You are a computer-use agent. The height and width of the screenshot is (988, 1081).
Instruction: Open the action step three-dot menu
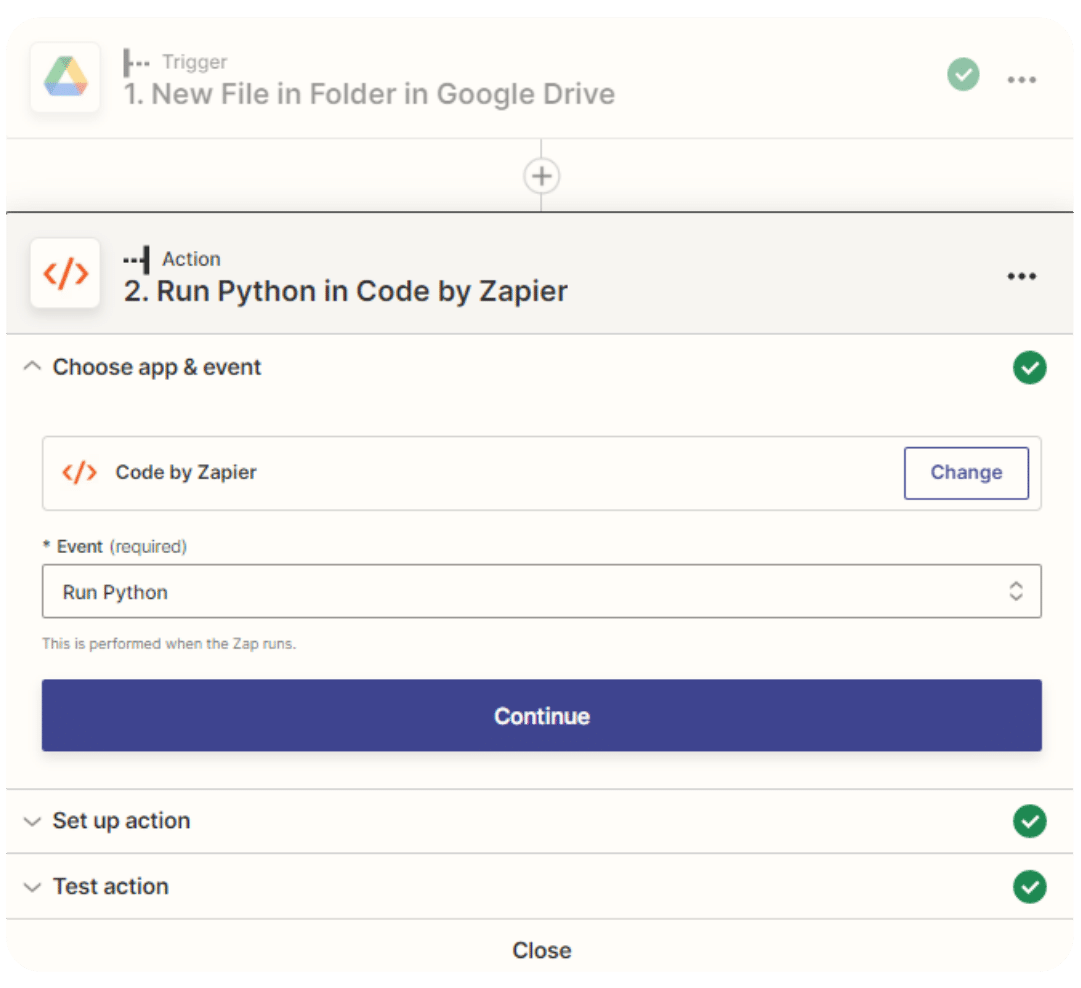pyautogui.click(x=1021, y=276)
